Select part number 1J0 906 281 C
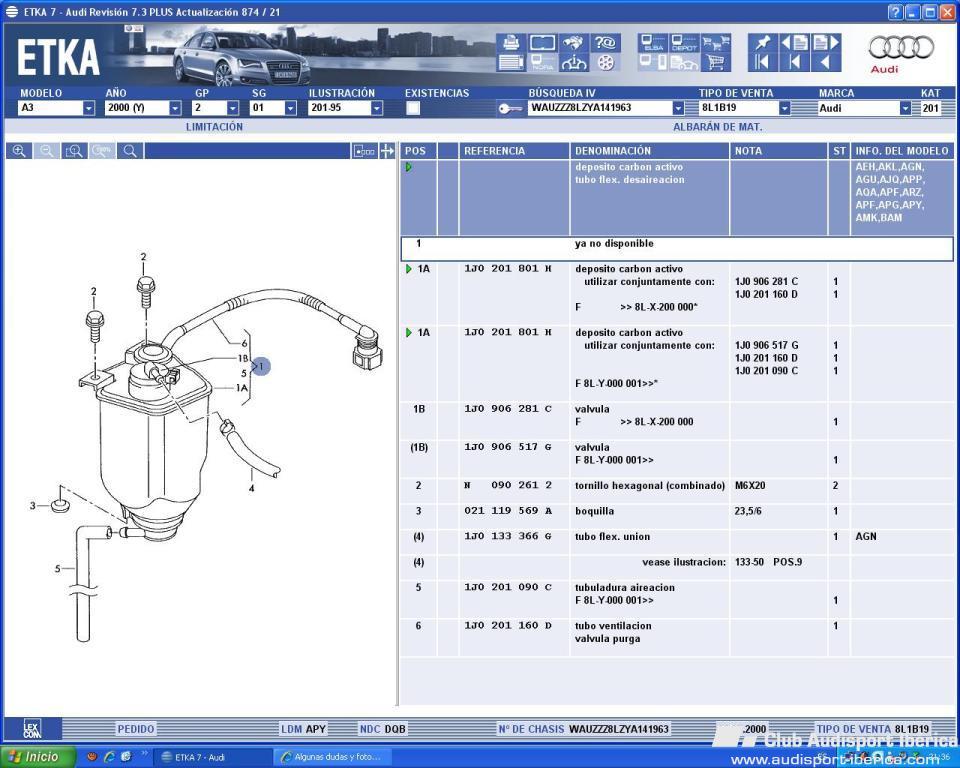 tap(508, 408)
